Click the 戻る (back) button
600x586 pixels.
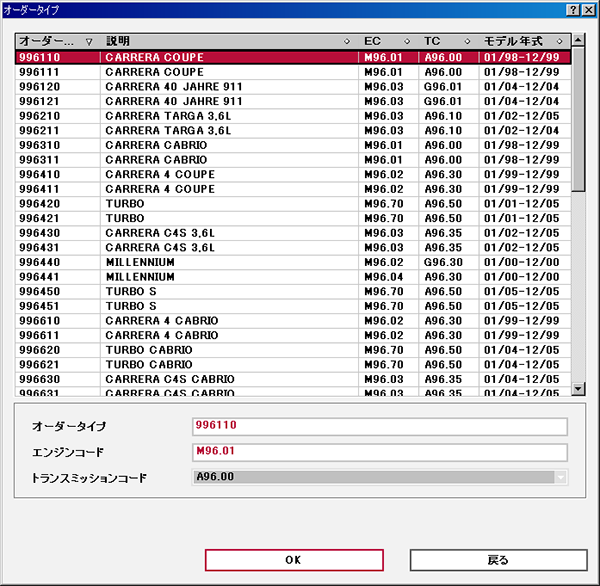(498, 560)
